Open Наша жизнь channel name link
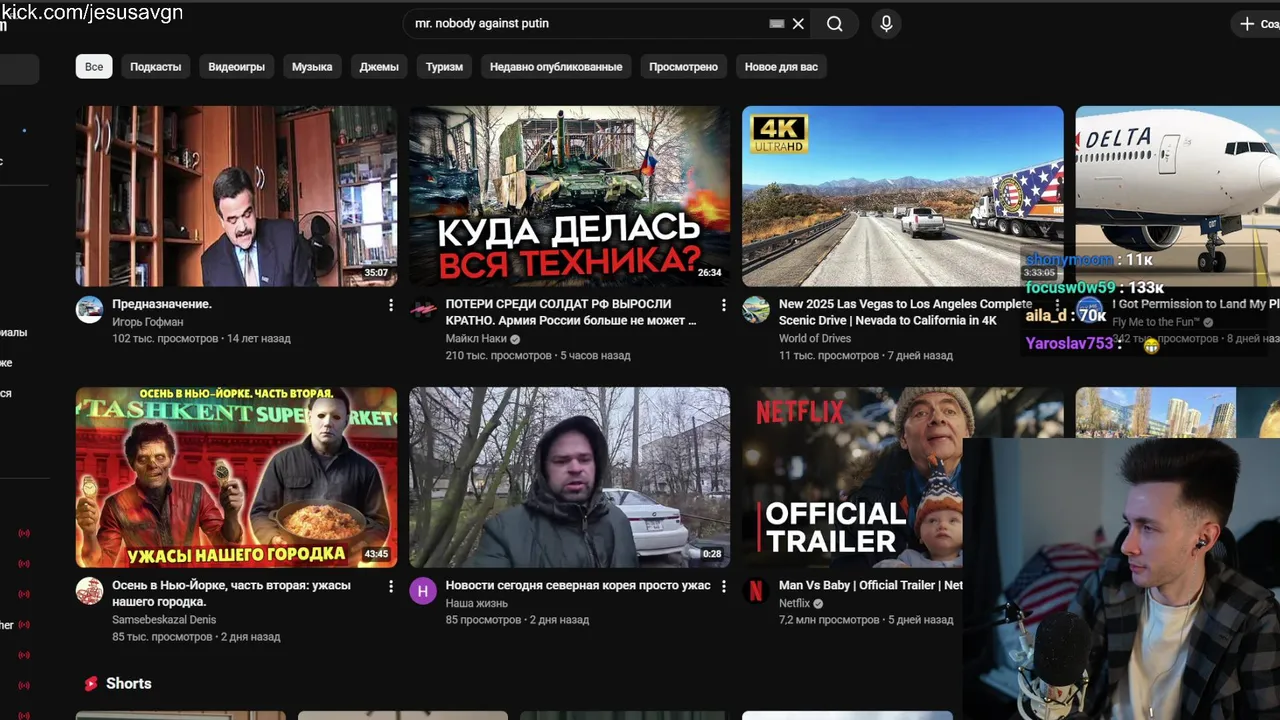Viewport: 1280px width, 720px height. pyautogui.click(x=477, y=603)
